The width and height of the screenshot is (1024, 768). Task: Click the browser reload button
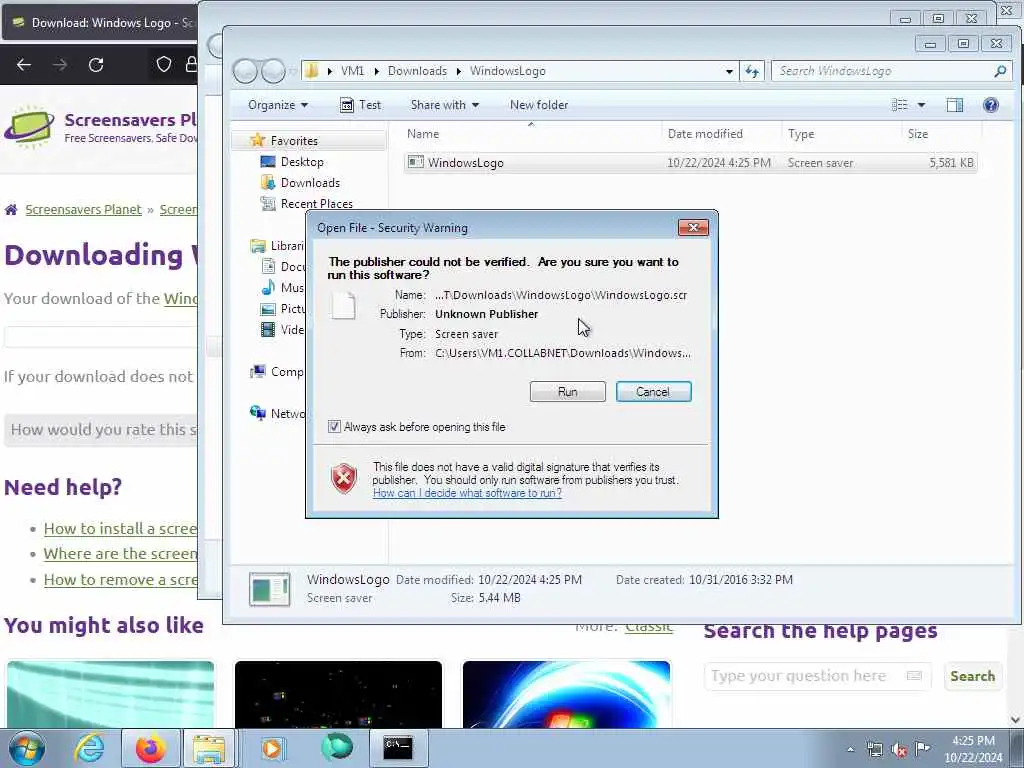96,65
